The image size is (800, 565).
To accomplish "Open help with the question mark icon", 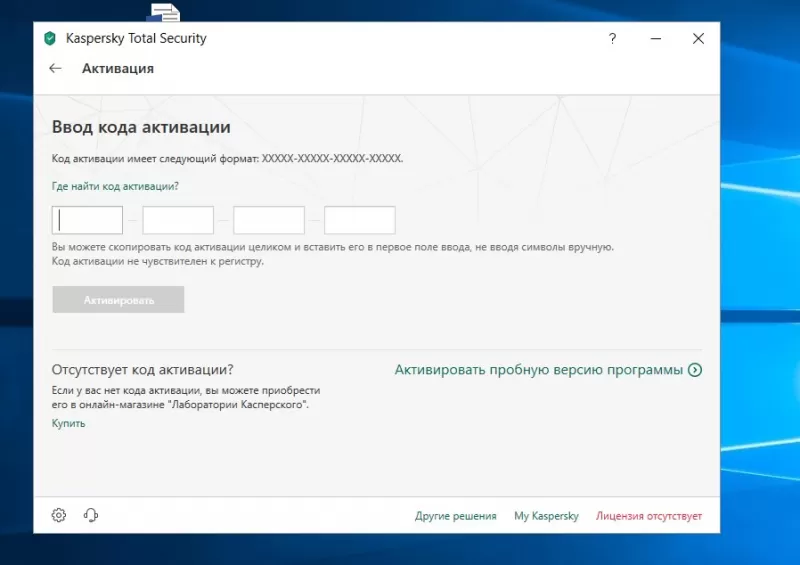I will [612, 39].
